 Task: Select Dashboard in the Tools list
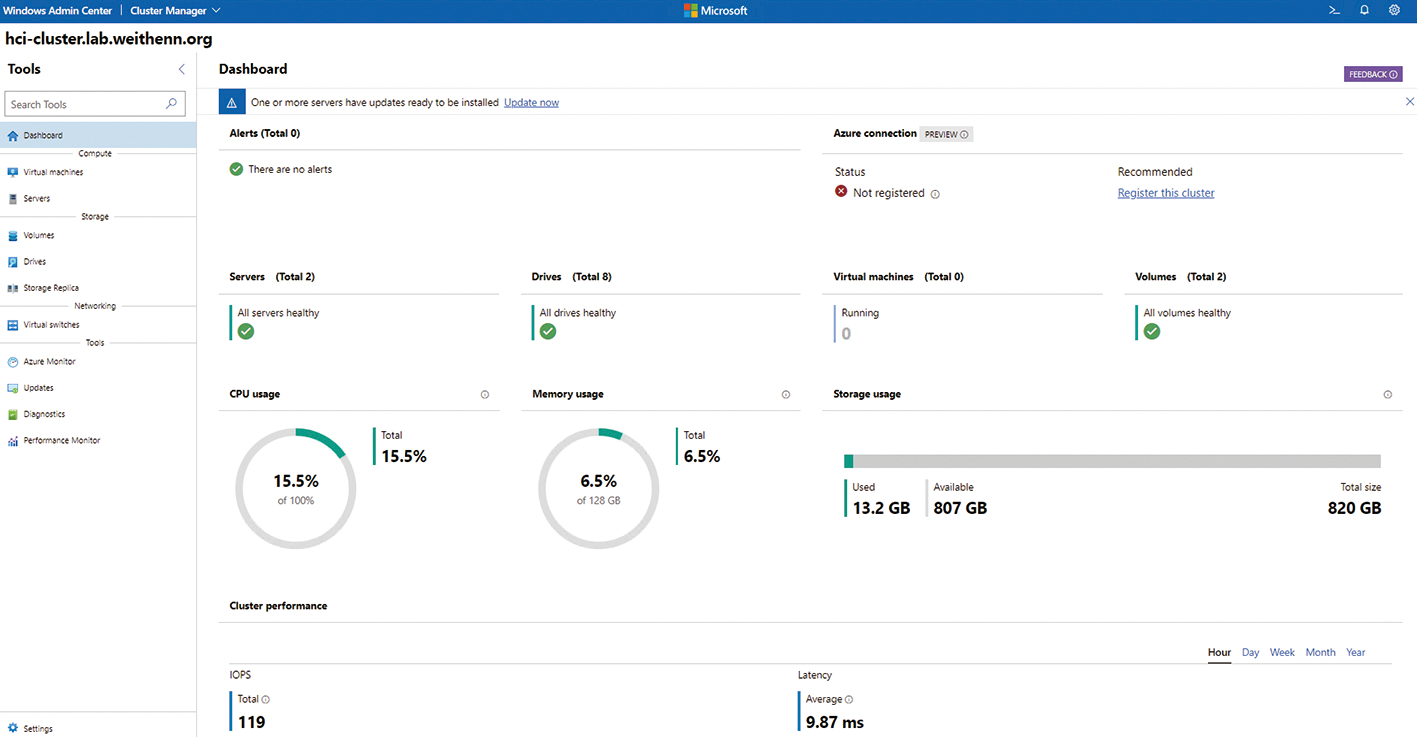coord(98,135)
